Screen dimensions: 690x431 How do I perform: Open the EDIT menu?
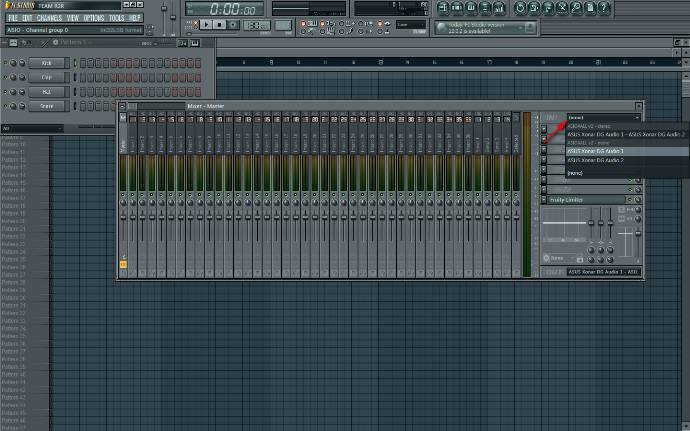(x=27, y=18)
